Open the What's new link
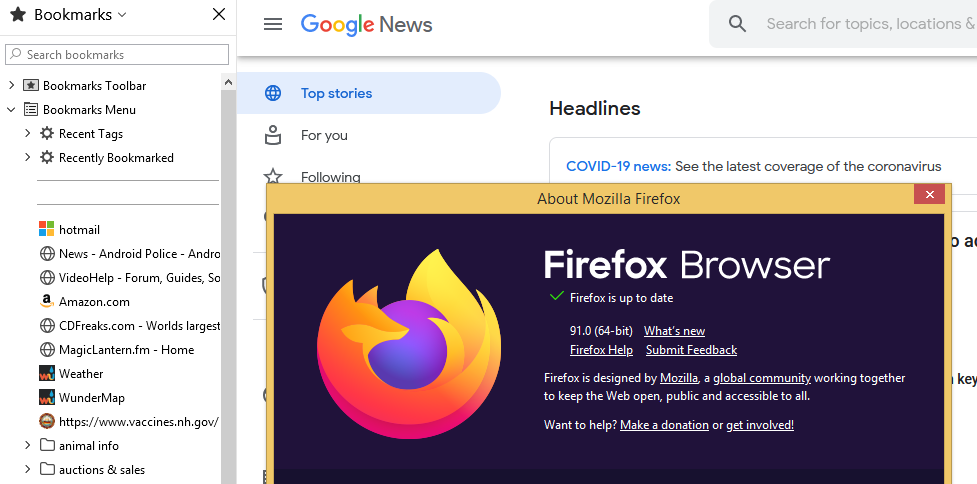977x484 pixels. click(x=674, y=331)
